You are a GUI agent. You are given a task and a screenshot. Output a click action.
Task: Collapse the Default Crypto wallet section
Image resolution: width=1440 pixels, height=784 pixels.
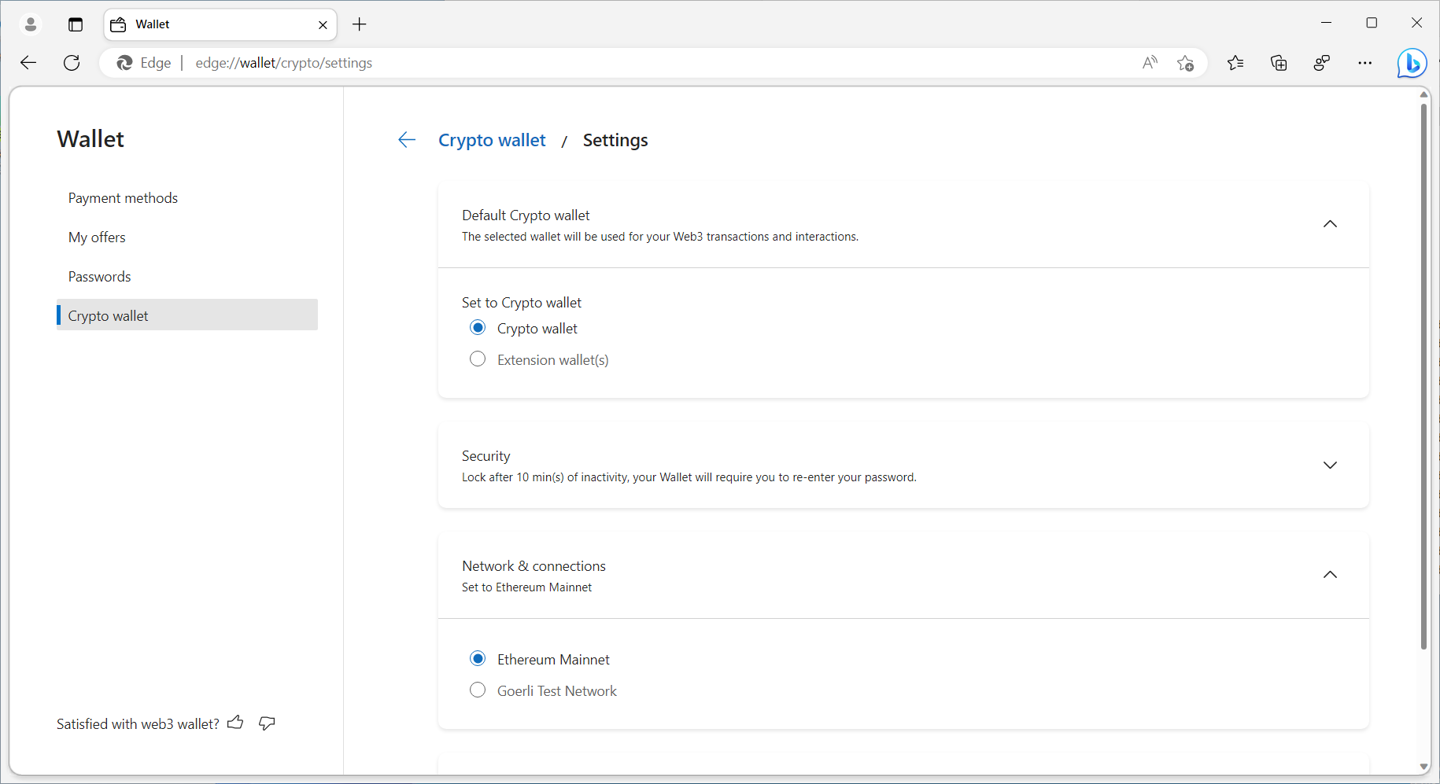point(1329,224)
